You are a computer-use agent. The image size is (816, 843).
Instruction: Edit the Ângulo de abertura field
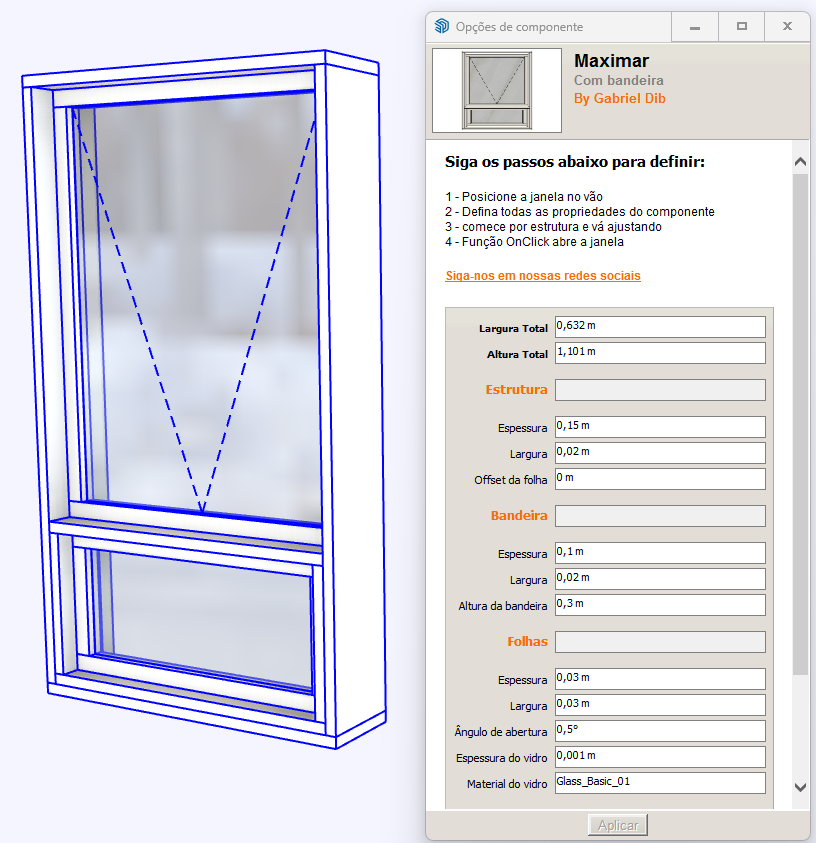(x=659, y=731)
